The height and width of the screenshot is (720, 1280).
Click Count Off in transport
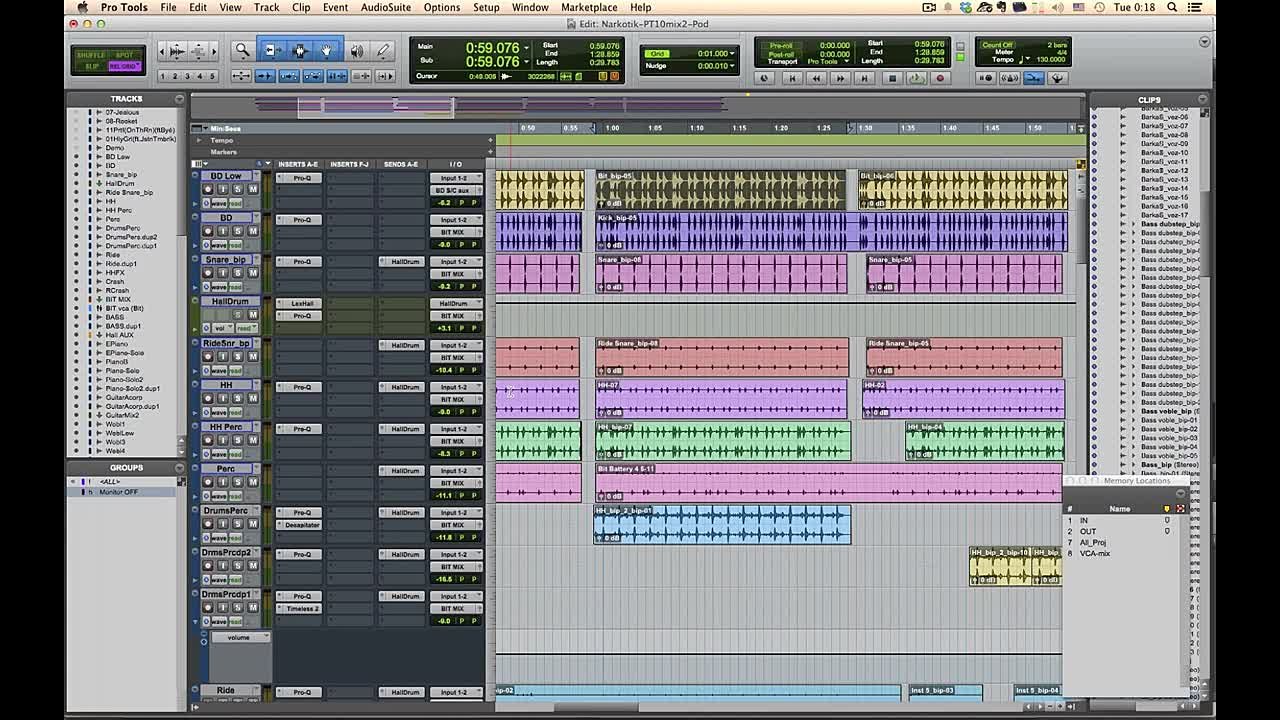tap(997, 45)
